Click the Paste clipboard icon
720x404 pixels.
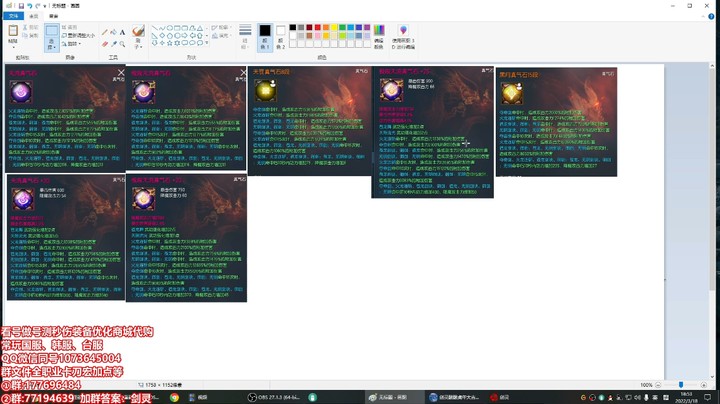13,31
